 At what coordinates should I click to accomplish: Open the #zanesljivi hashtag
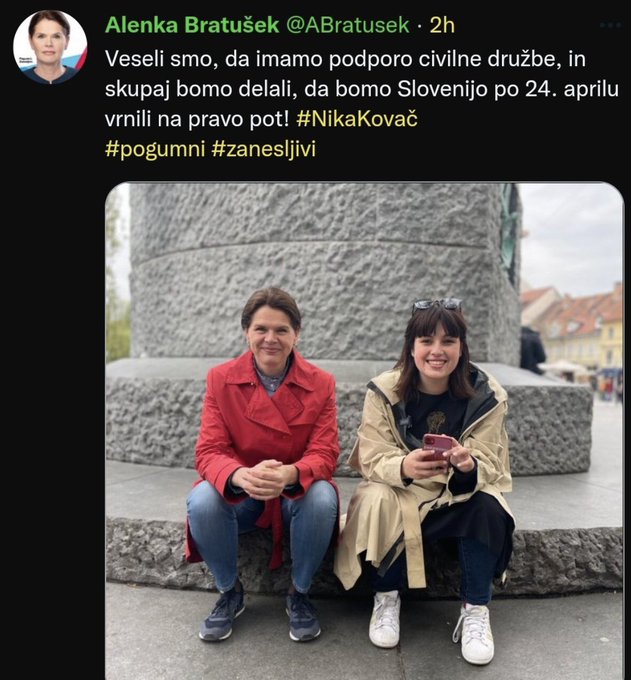[263, 149]
